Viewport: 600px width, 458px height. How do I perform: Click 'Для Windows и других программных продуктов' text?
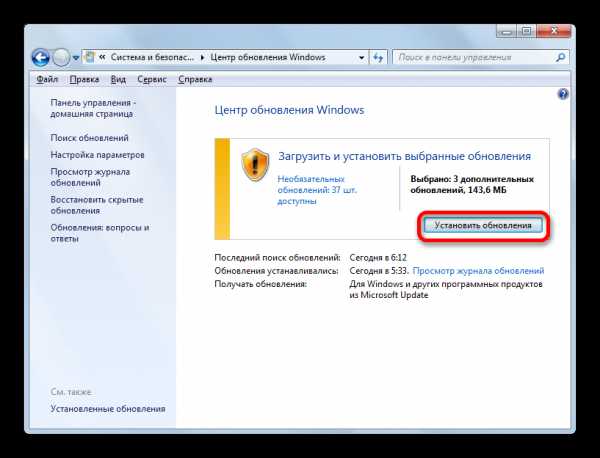(x=446, y=284)
